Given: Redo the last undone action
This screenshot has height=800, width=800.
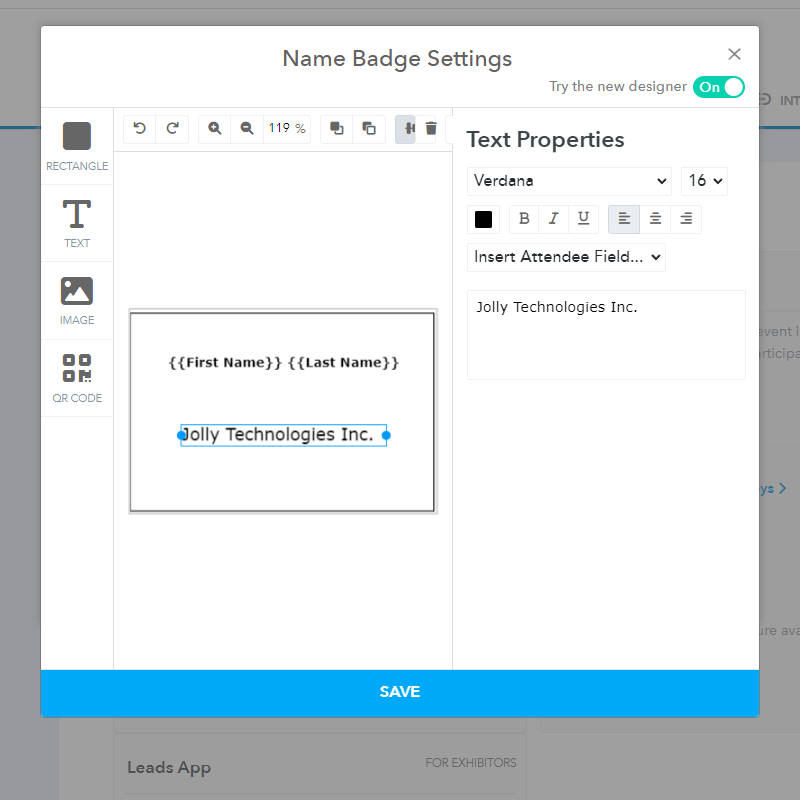Looking at the screenshot, I should tap(172, 129).
